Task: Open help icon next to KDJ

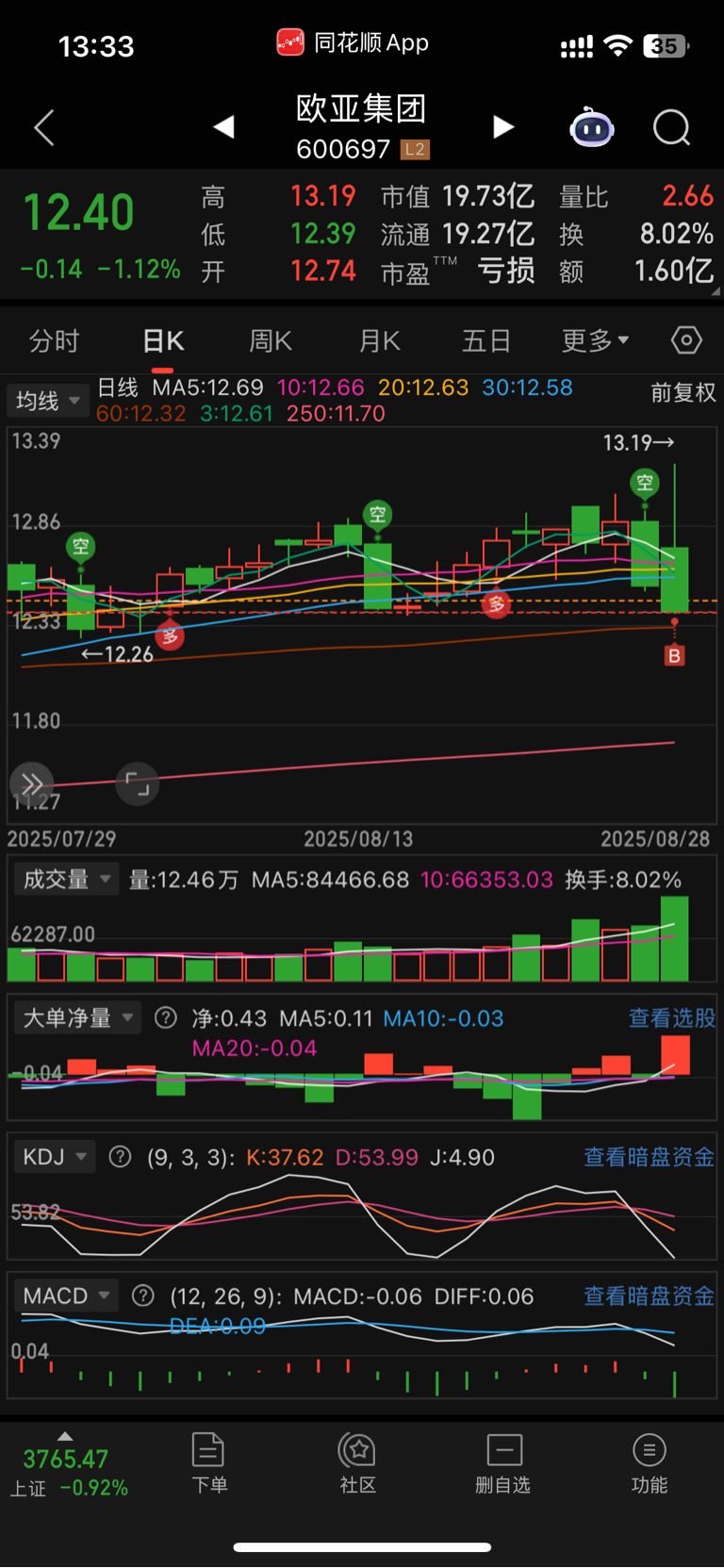Action: click(x=120, y=1157)
